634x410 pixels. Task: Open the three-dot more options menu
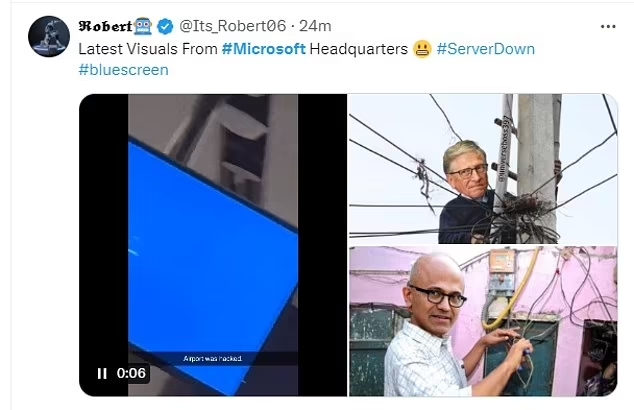(608, 27)
